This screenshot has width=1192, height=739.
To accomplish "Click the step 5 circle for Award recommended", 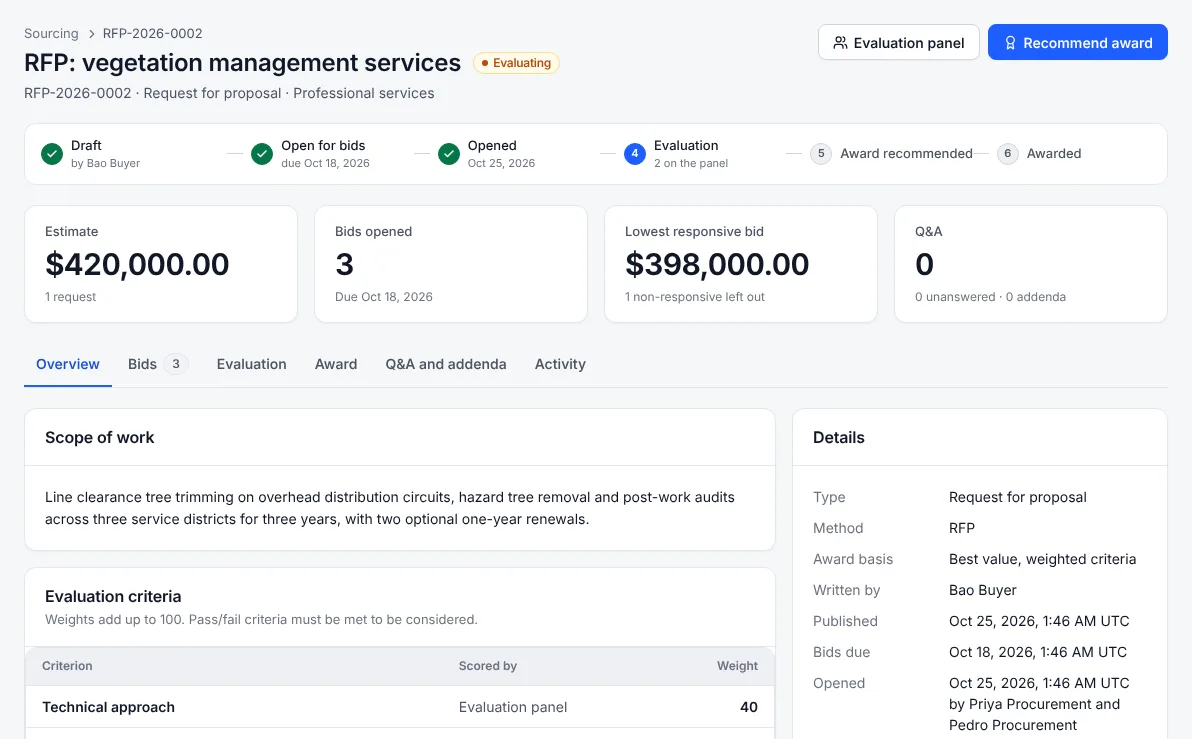I will point(821,154).
